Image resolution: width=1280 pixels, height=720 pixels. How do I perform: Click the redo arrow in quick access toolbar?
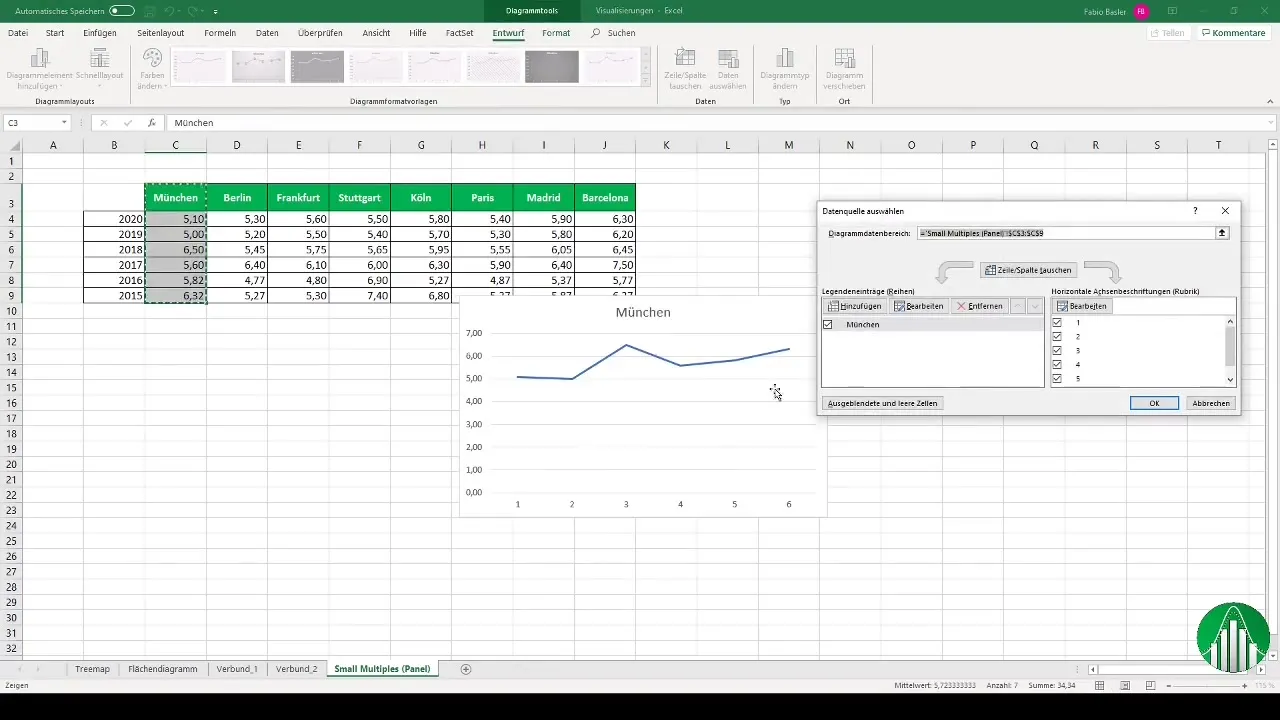(195, 10)
